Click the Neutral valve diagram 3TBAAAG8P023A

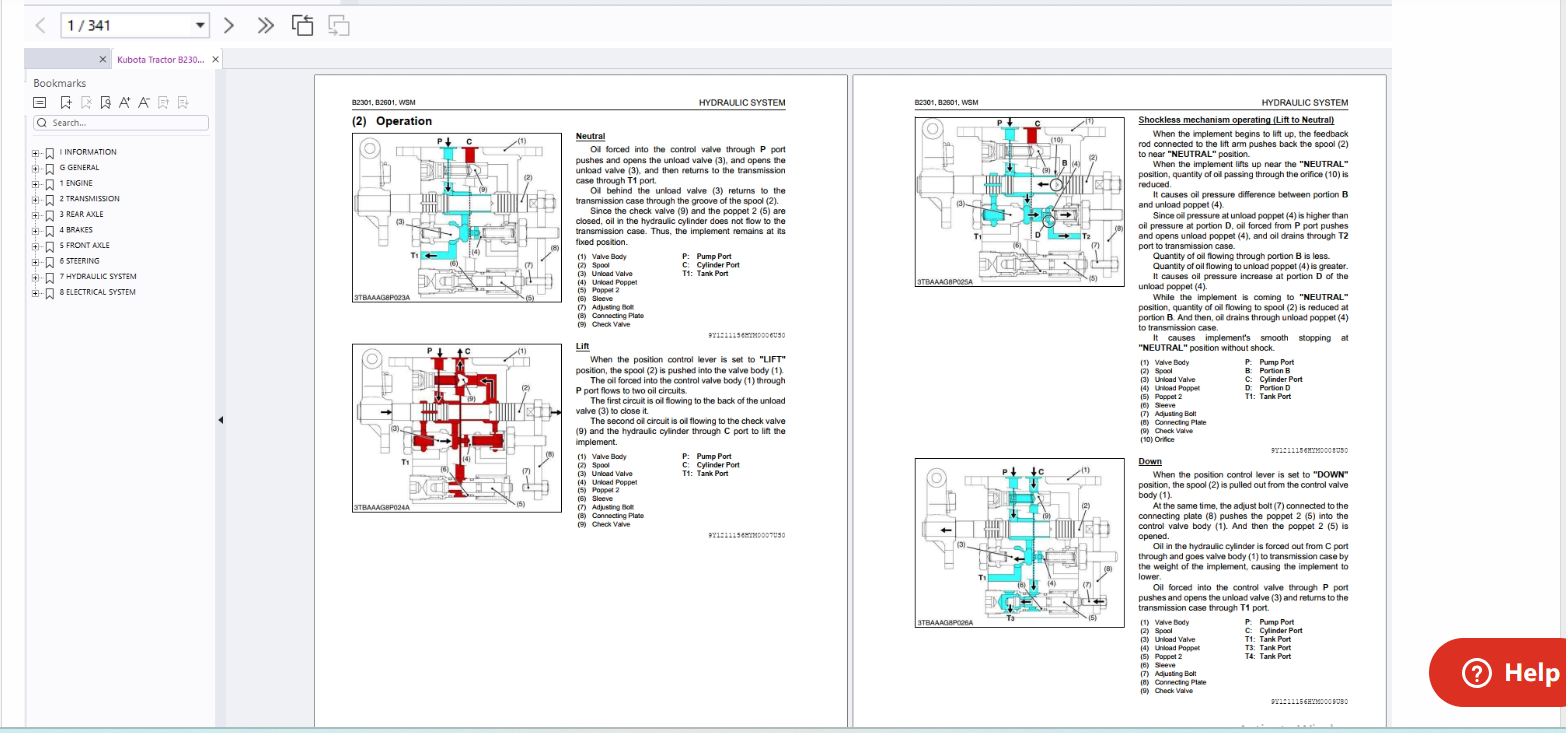point(456,217)
